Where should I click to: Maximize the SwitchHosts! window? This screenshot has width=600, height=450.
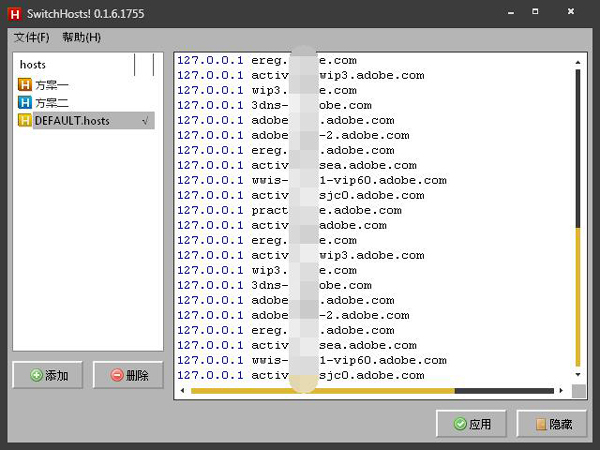tap(535, 11)
